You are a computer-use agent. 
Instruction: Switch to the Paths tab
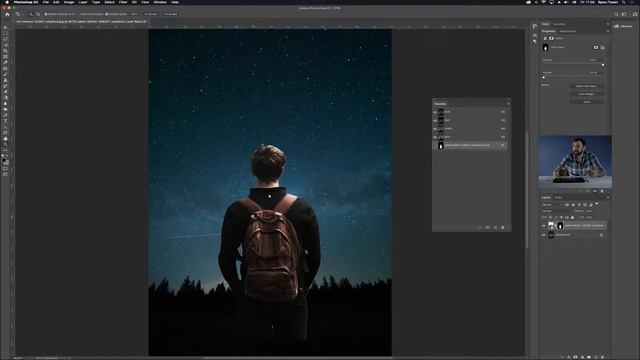click(558, 197)
